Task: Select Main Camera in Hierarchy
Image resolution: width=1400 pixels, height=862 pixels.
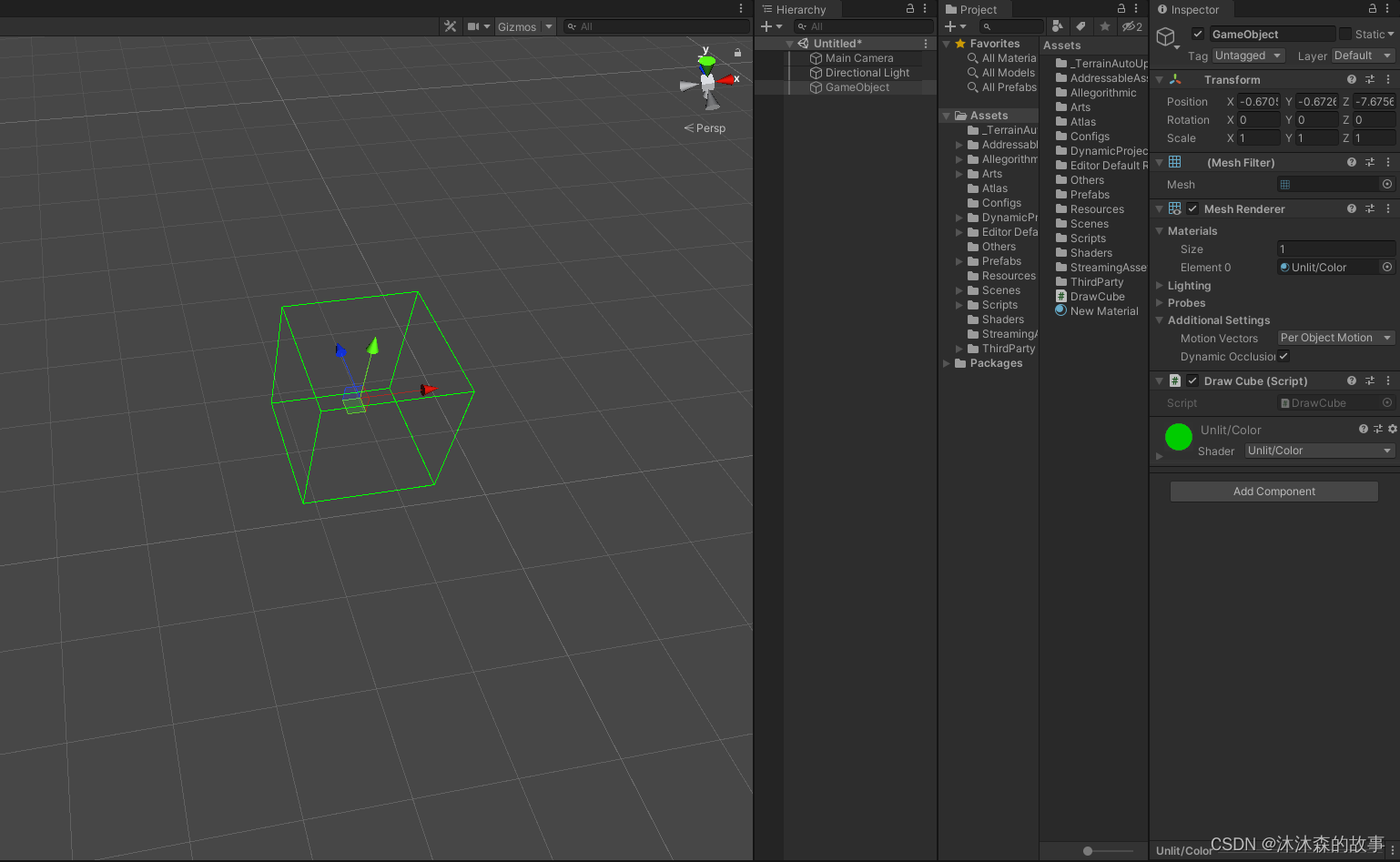Action: click(x=859, y=58)
